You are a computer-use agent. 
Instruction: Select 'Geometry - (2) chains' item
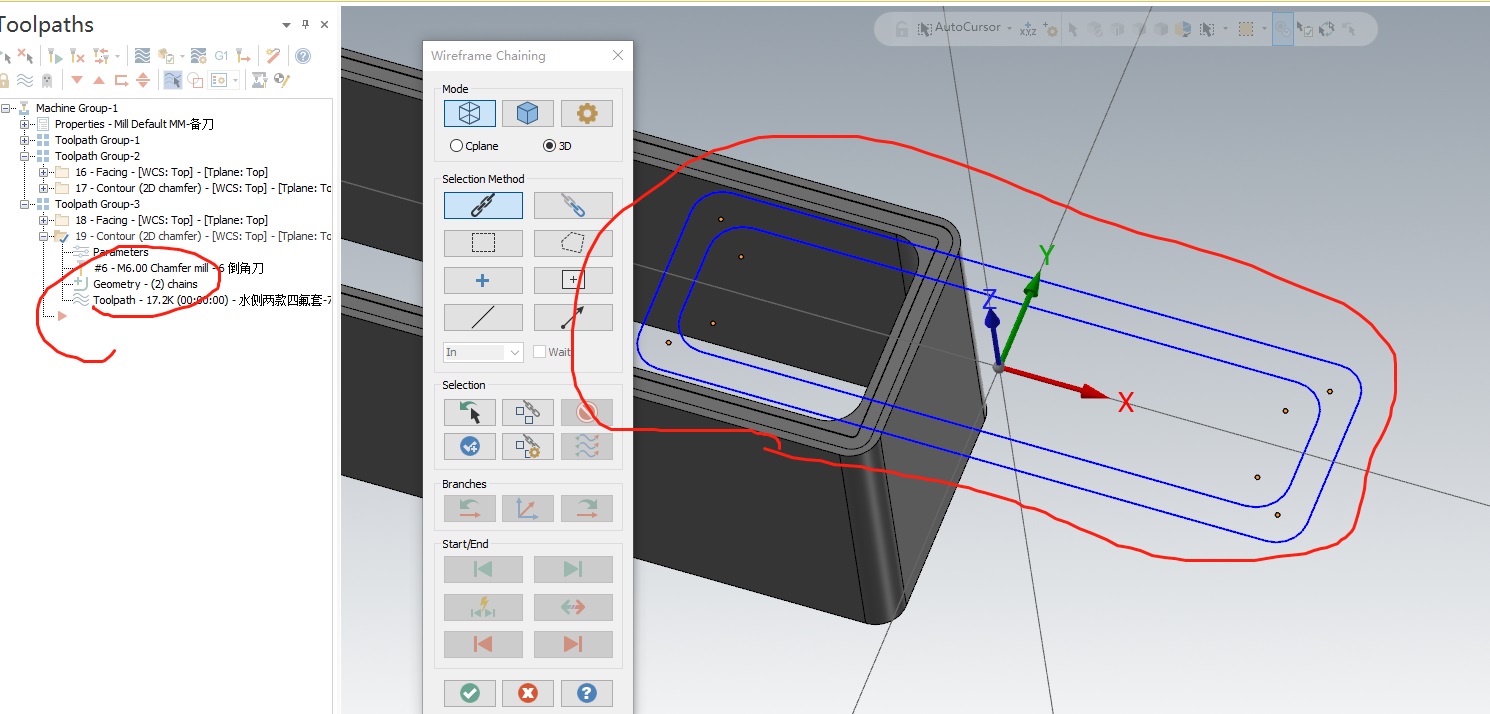click(145, 284)
